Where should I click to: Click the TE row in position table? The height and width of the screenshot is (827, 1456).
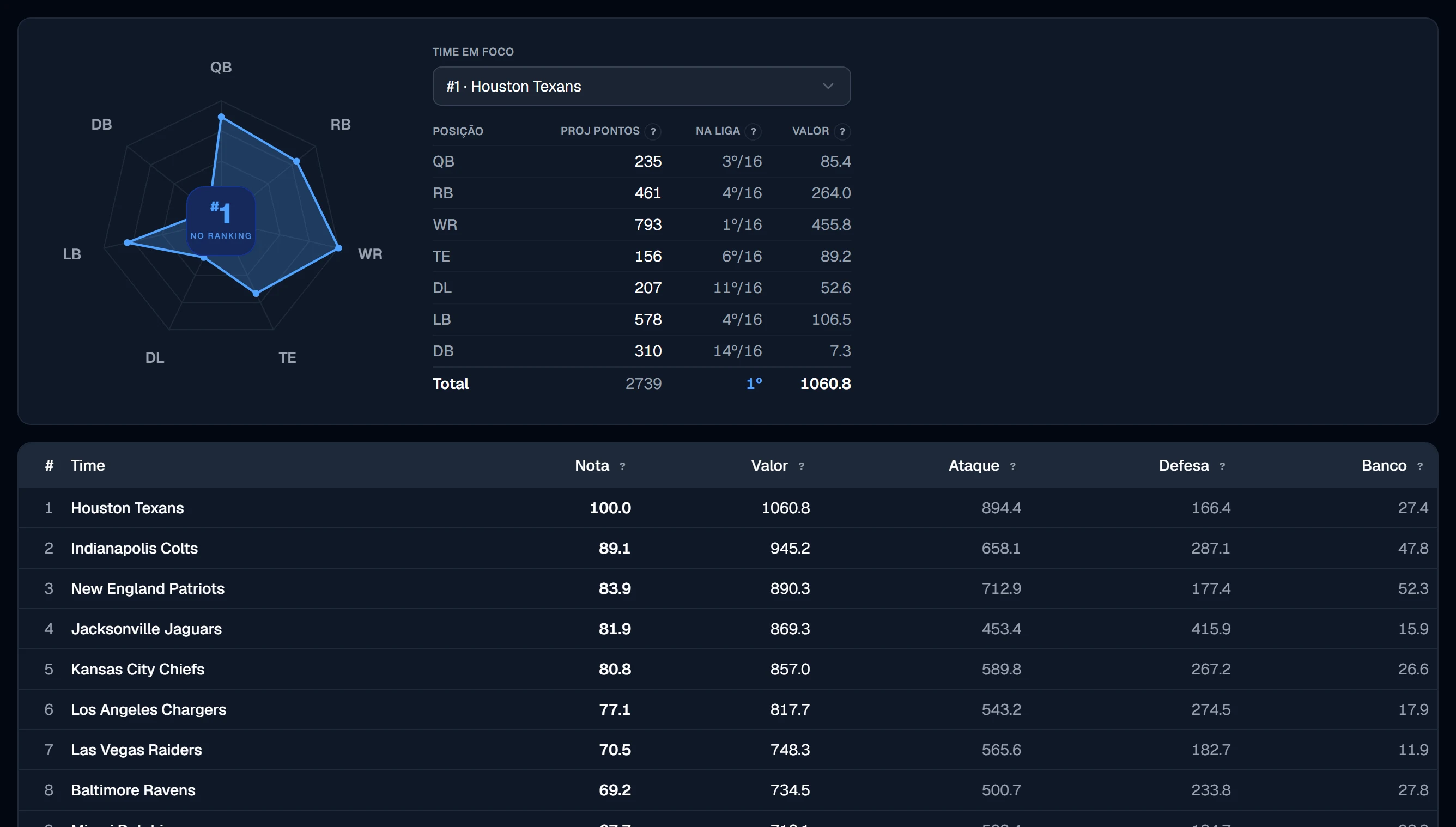click(641, 256)
